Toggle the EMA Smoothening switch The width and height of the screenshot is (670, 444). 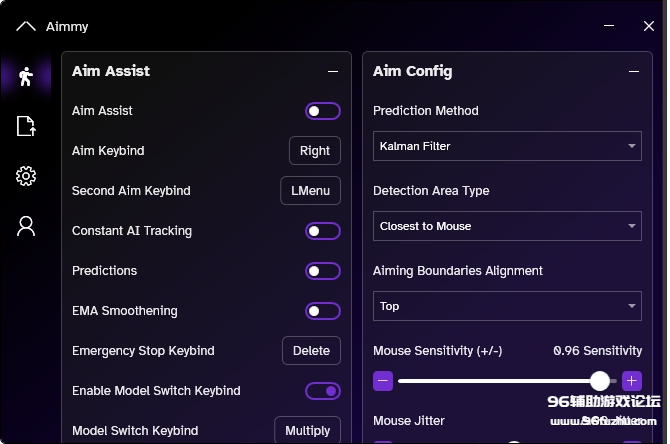[322, 311]
